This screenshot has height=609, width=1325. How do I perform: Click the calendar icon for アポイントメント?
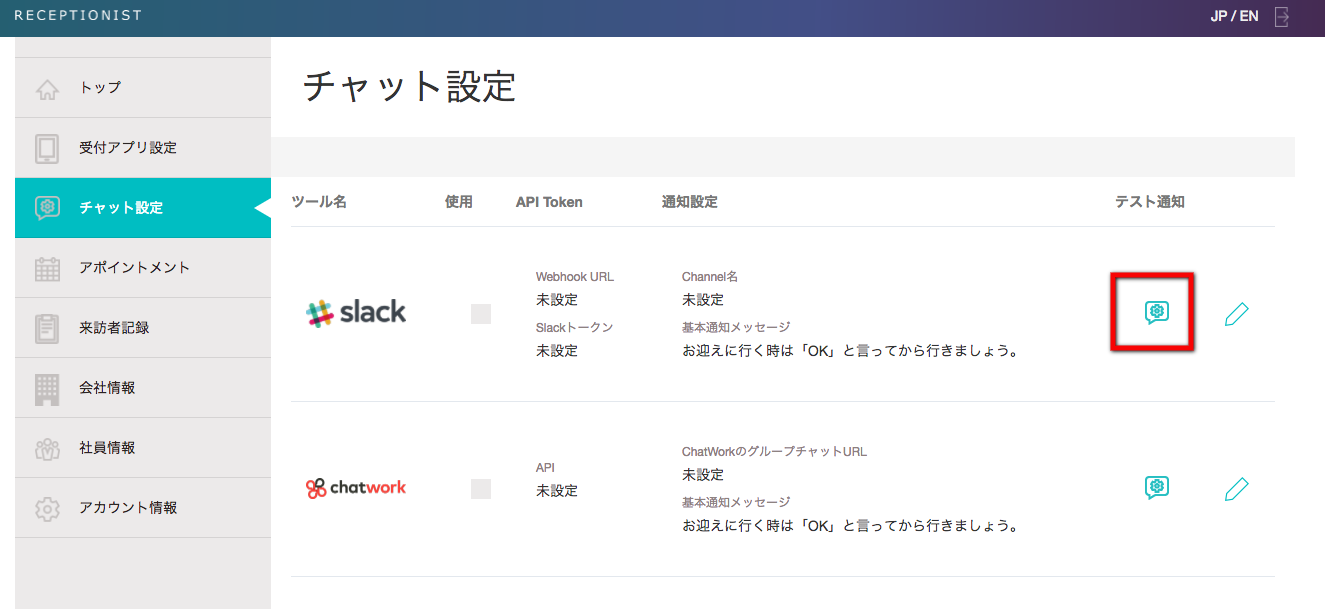[47, 268]
